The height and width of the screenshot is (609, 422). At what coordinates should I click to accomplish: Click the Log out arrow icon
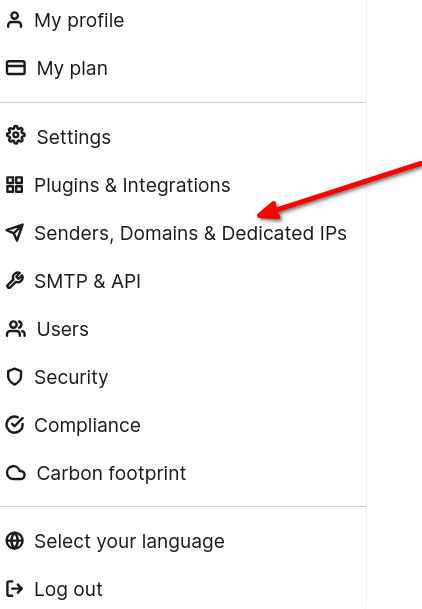click(x=15, y=589)
